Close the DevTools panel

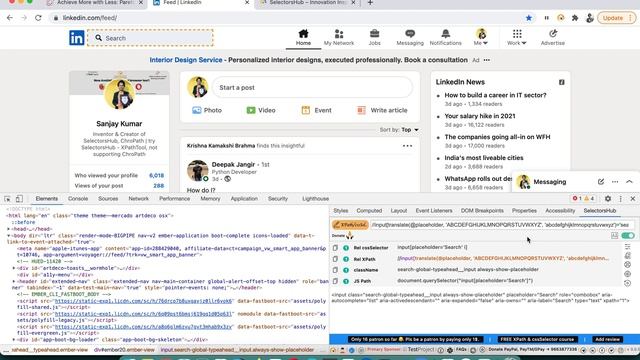pos(633,199)
